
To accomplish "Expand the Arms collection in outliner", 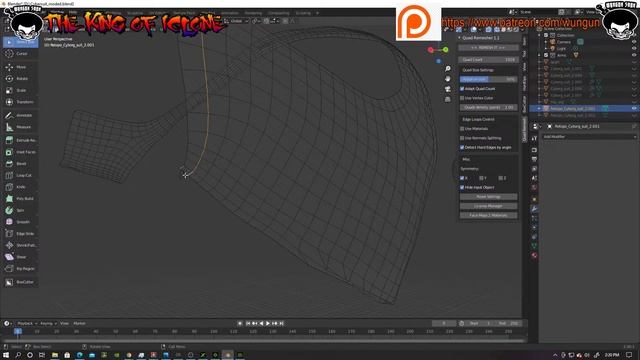I will click(540, 55).
